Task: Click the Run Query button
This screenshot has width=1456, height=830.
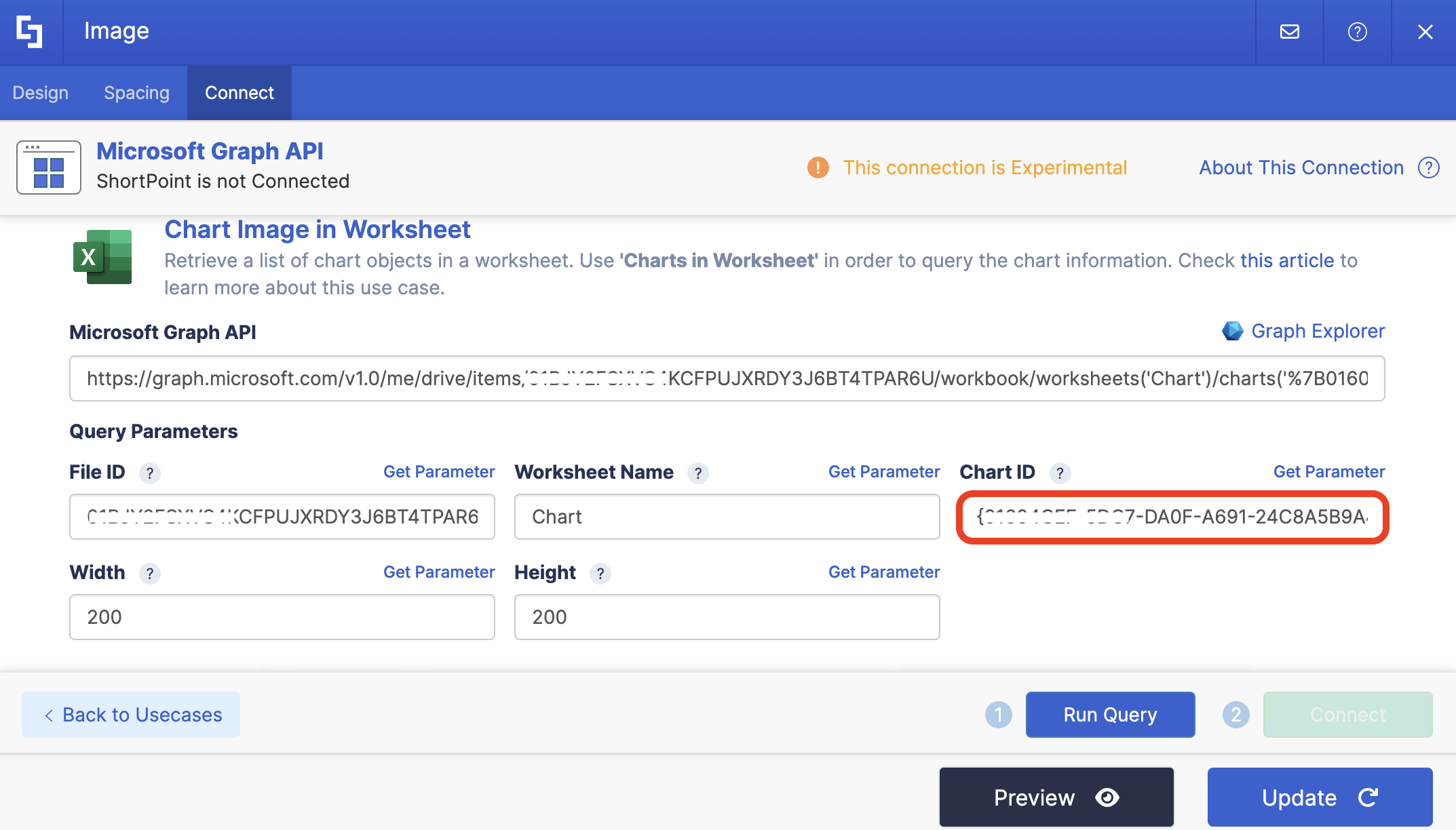Action: pos(1111,715)
